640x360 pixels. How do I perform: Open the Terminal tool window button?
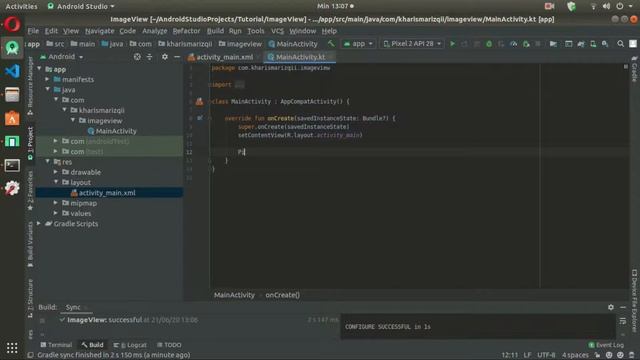click(x=56, y=345)
